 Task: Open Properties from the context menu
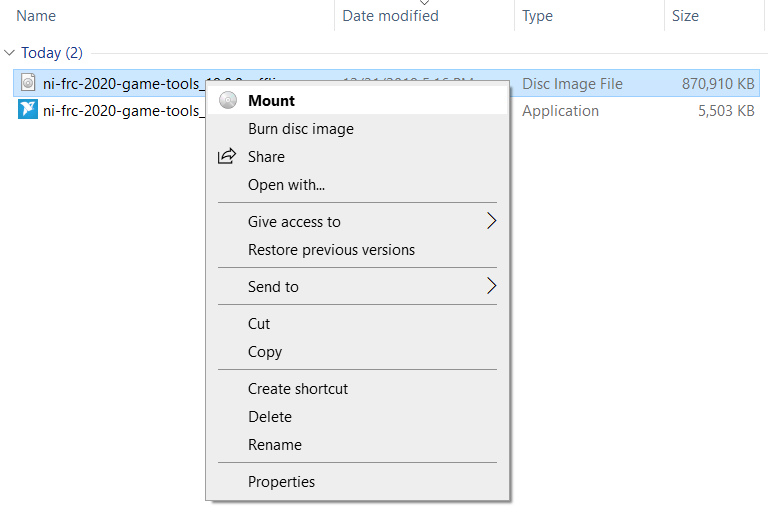tap(281, 482)
